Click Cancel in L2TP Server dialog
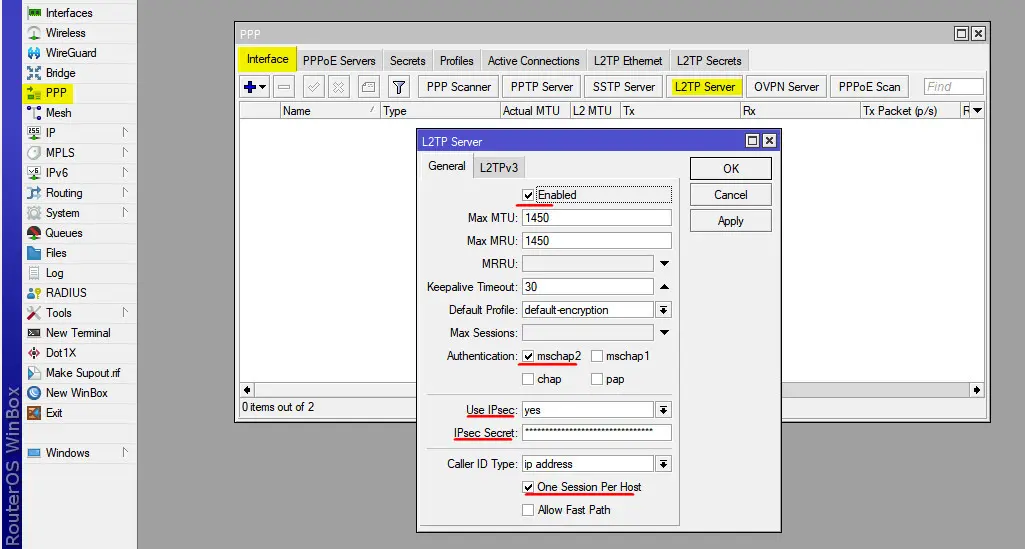This screenshot has width=1025, height=549. tap(731, 195)
